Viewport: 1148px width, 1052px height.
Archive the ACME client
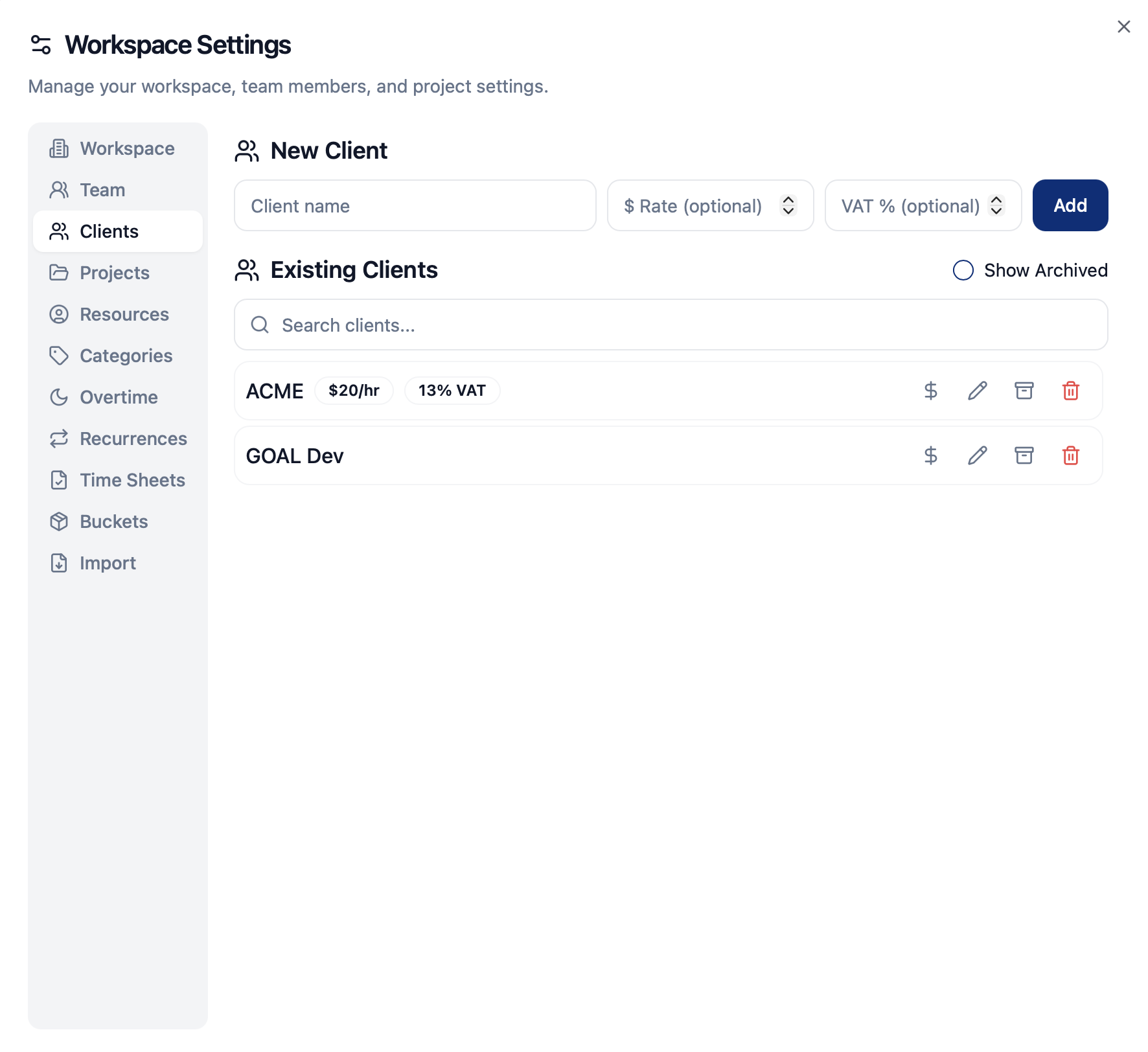[x=1024, y=391]
